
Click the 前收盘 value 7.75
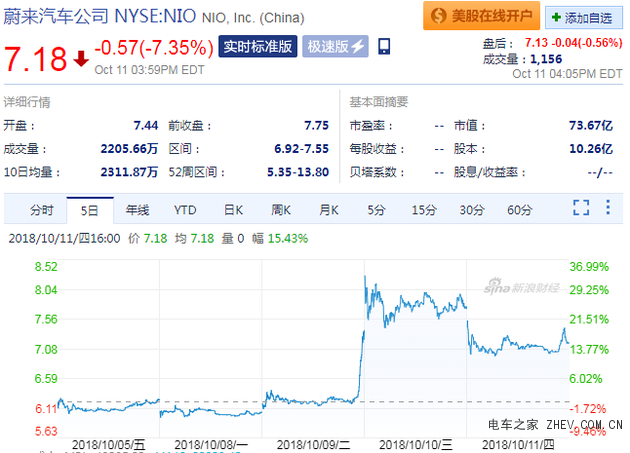316,125
